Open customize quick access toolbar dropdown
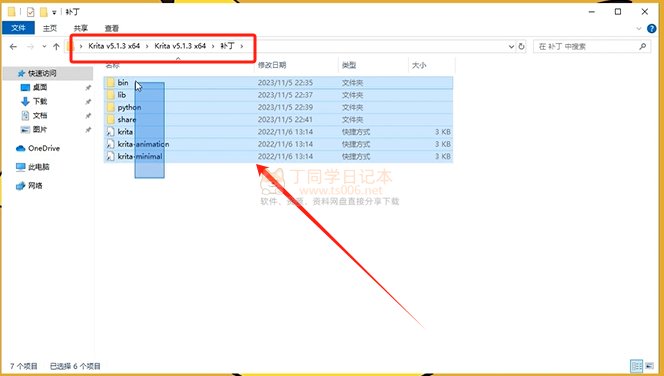 (54, 12)
